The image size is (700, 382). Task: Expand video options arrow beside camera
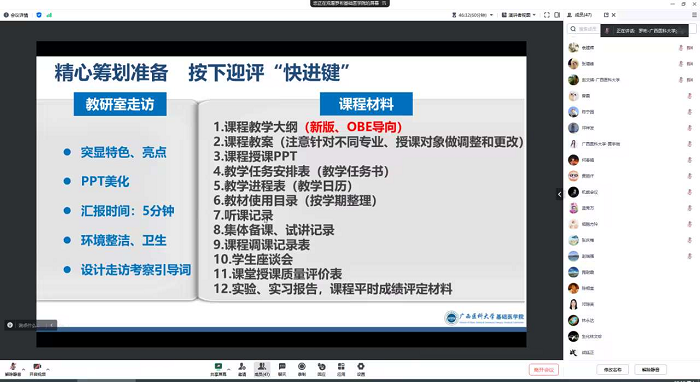[48, 369]
